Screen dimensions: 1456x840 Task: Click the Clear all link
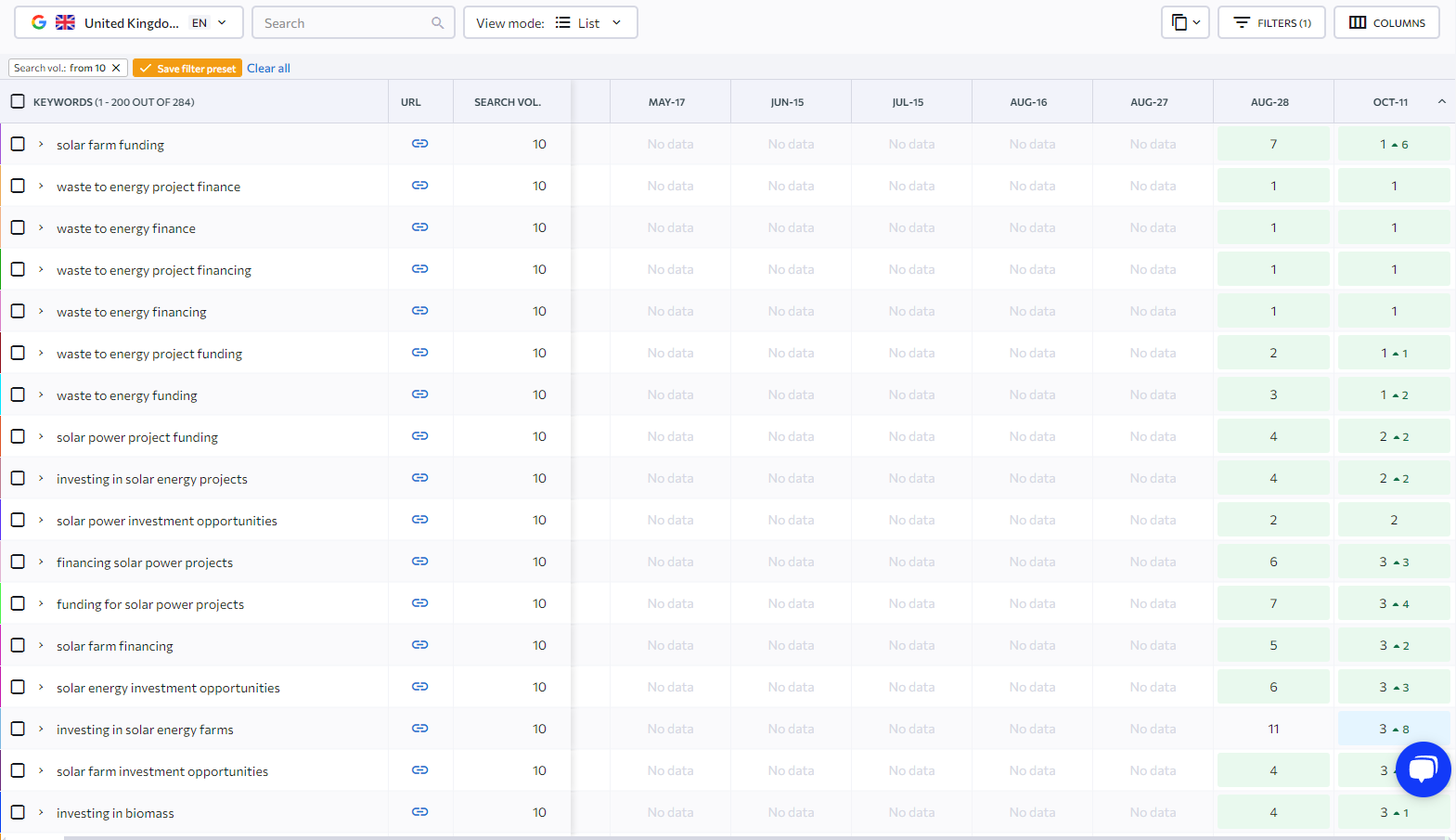pos(268,69)
